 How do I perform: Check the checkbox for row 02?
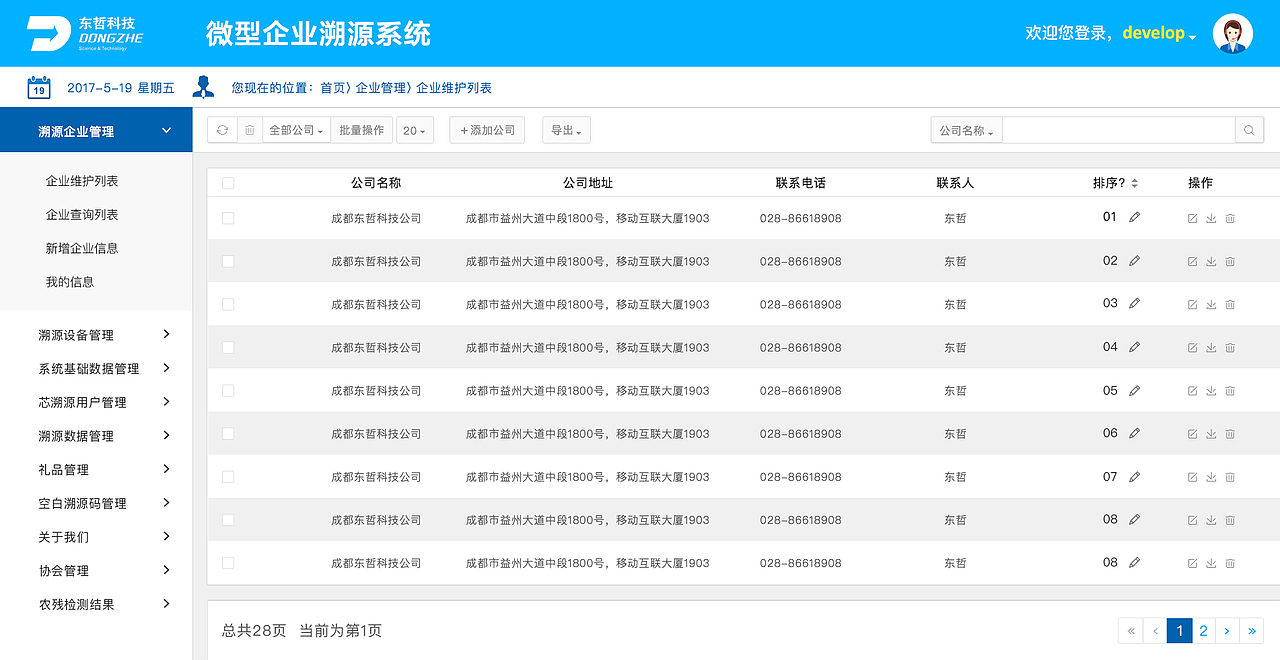228,261
